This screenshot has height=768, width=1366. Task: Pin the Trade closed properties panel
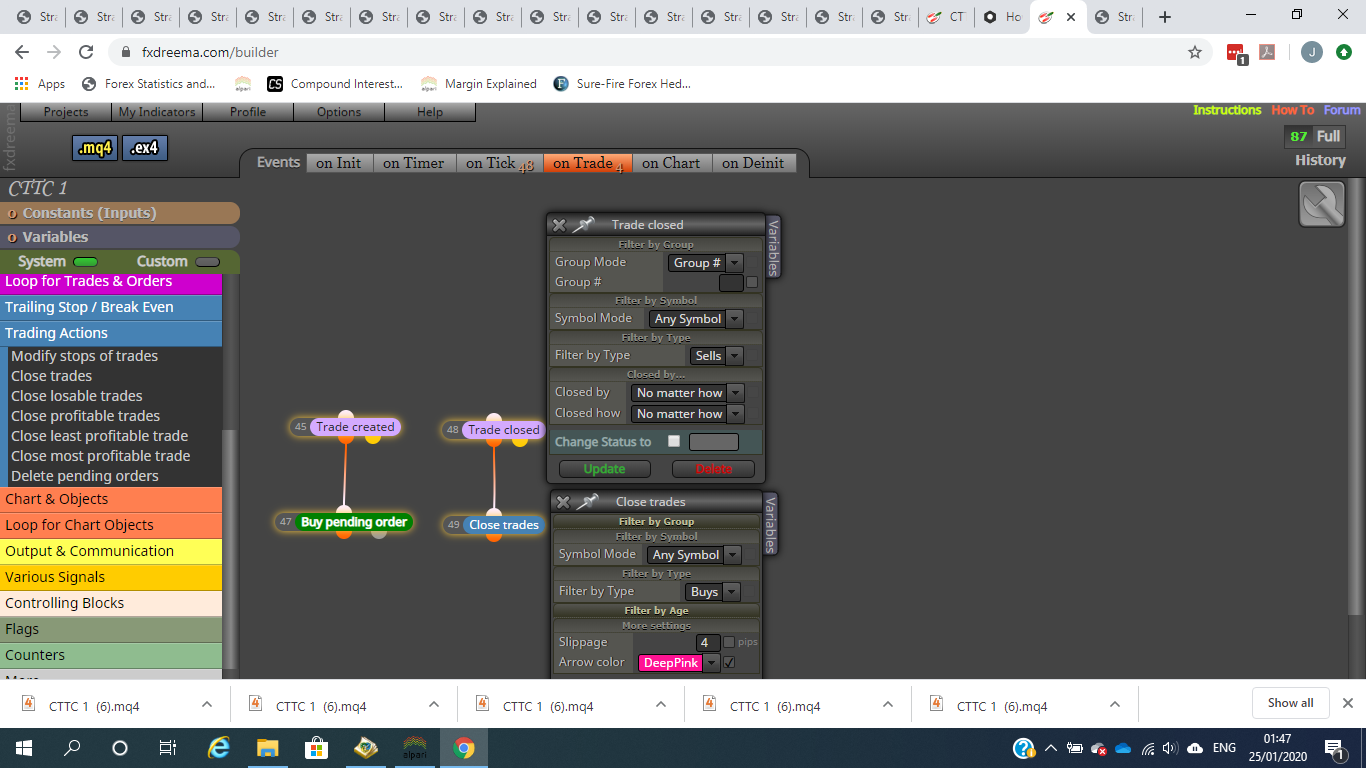(x=583, y=225)
